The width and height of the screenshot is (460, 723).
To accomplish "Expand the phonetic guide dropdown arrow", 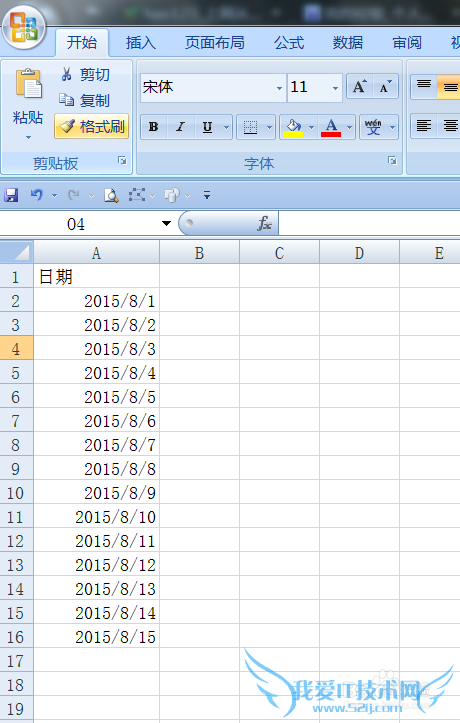I will pos(392,127).
